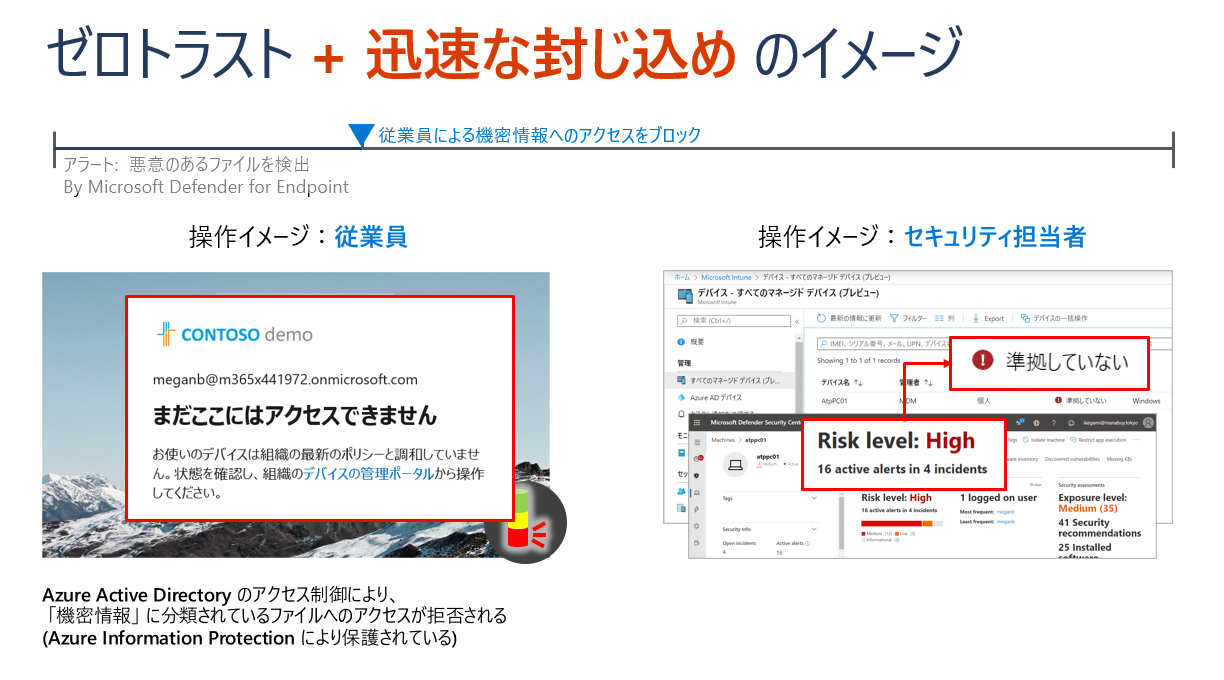The width and height of the screenshot is (1224, 680).
Task: Sort by 管理者 column arrows
Action: tap(929, 382)
